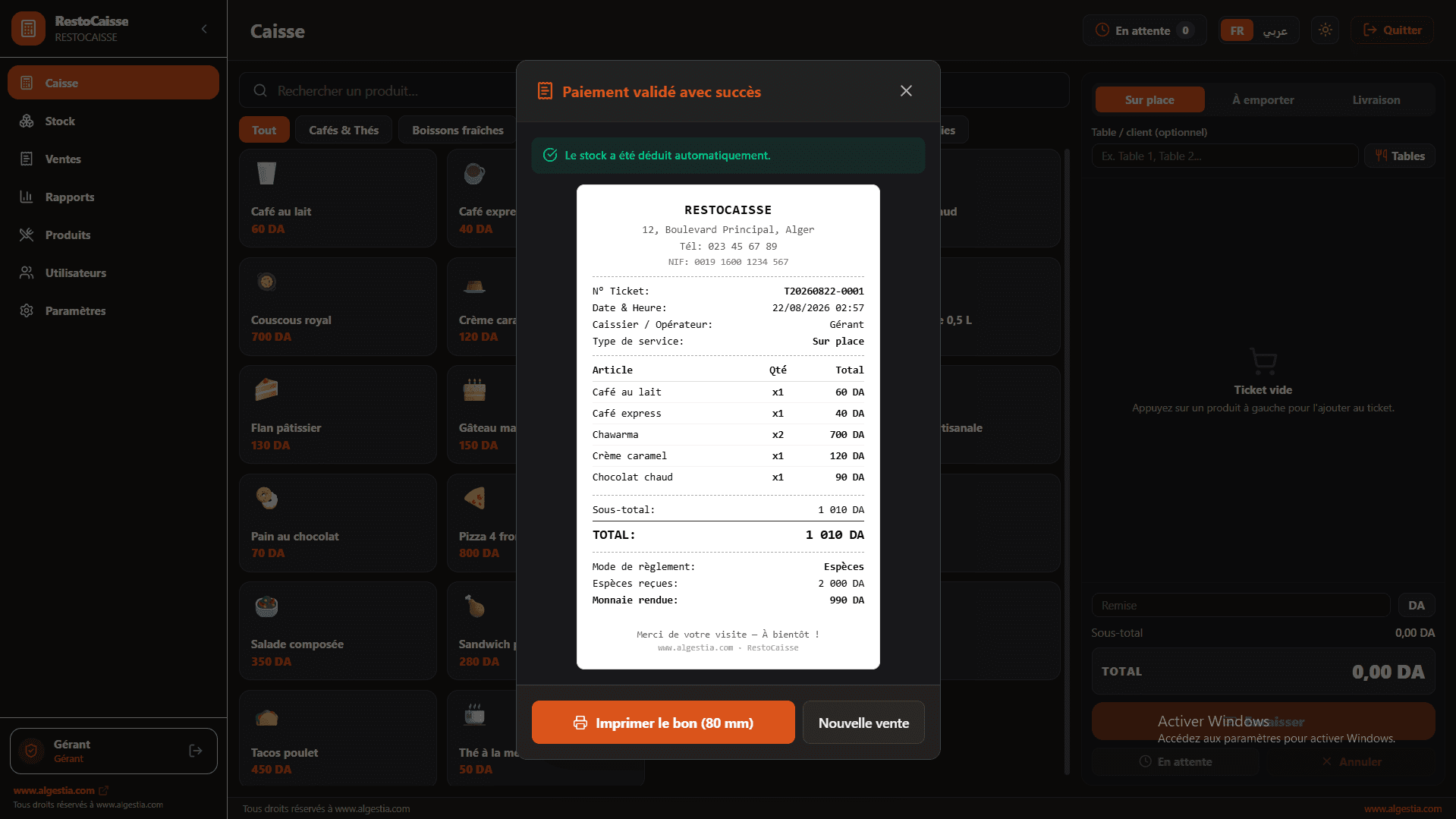Click the Remise discount input field
The image size is (1456, 819).
click(x=1241, y=606)
